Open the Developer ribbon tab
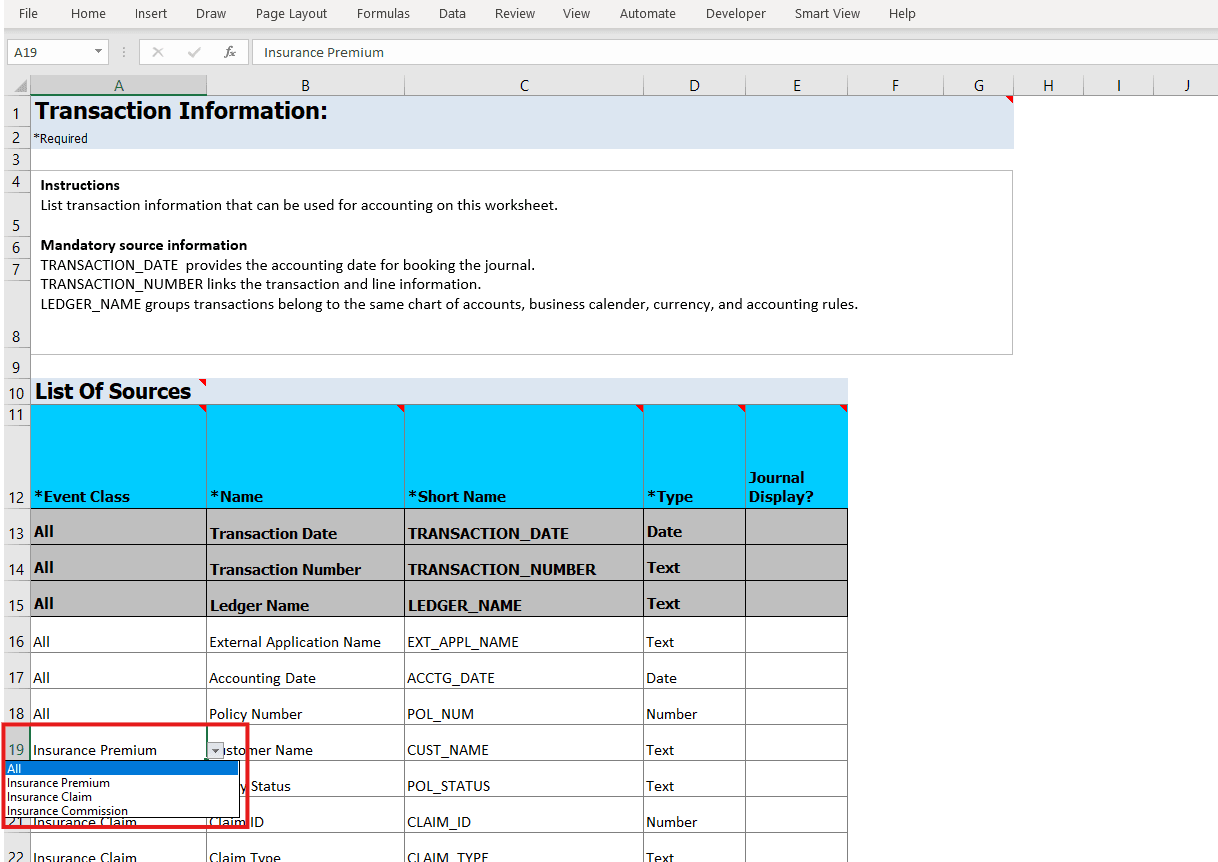 [735, 13]
